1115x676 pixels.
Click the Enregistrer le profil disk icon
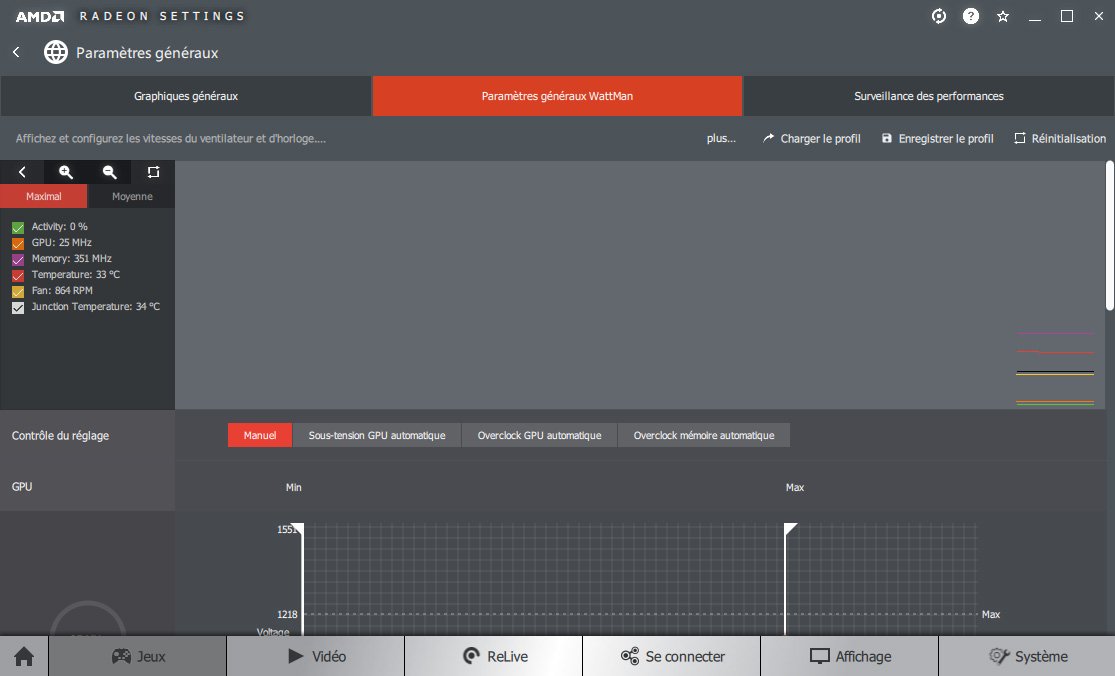coord(887,138)
